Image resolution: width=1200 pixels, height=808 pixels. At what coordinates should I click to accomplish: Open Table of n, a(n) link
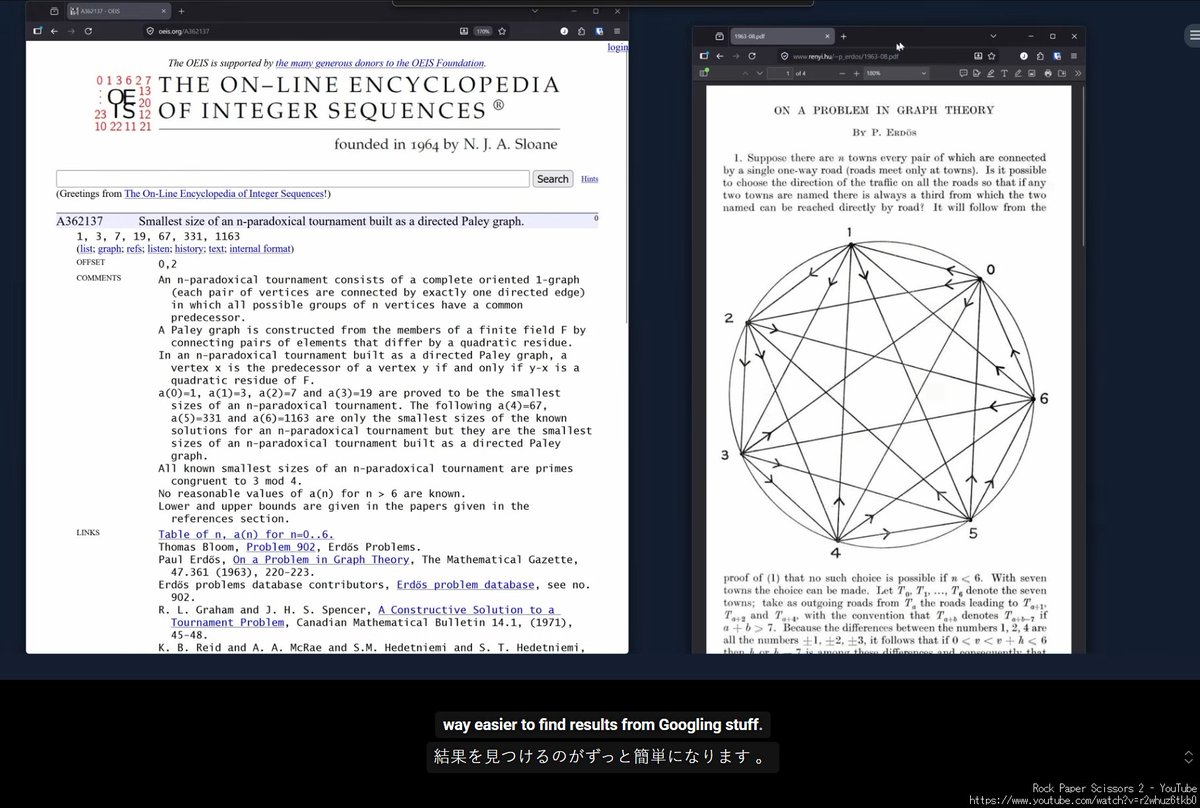246,534
